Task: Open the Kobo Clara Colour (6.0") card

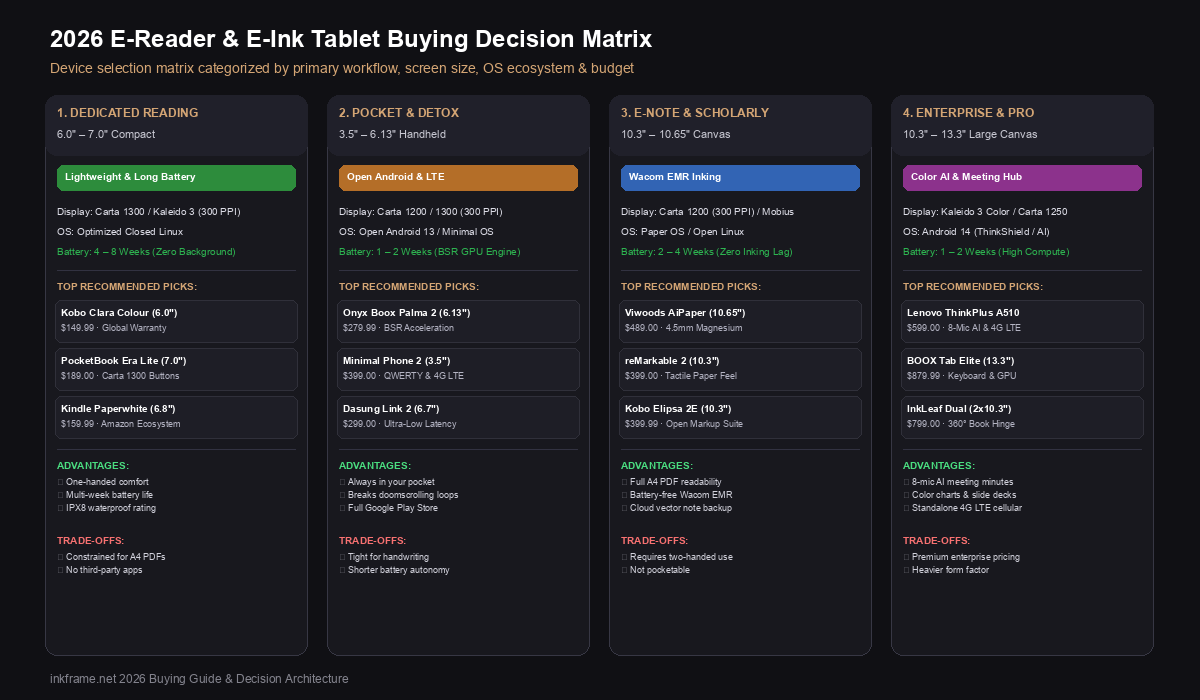Action: point(176,321)
